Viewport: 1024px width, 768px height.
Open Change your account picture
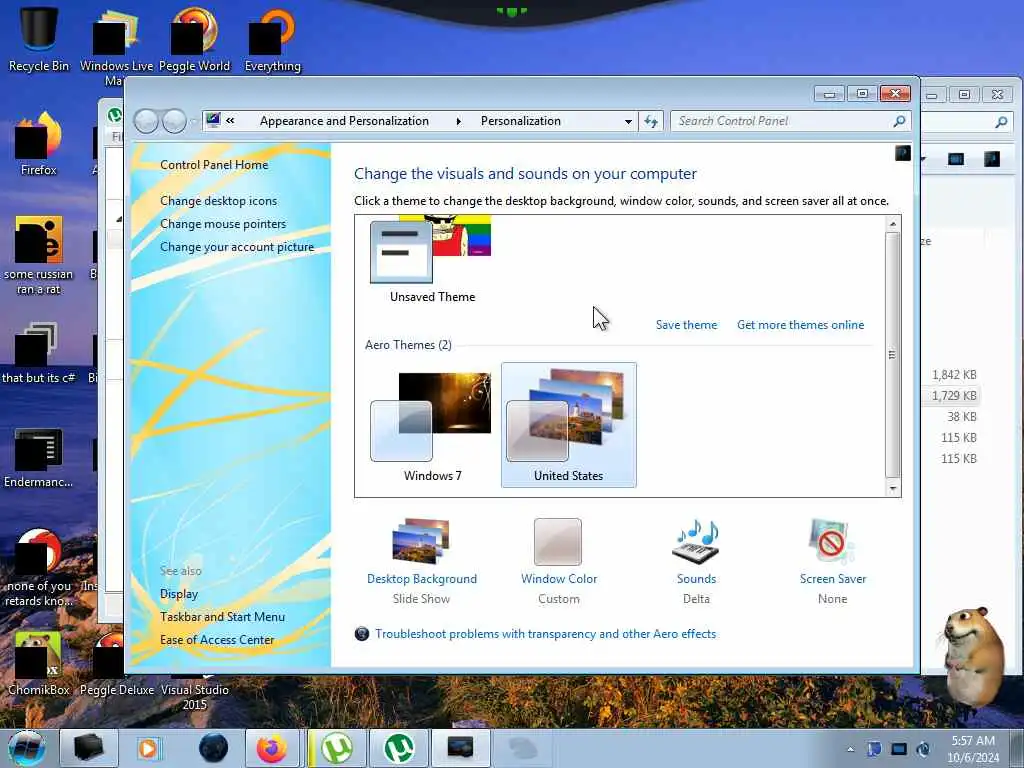pyautogui.click(x=237, y=247)
